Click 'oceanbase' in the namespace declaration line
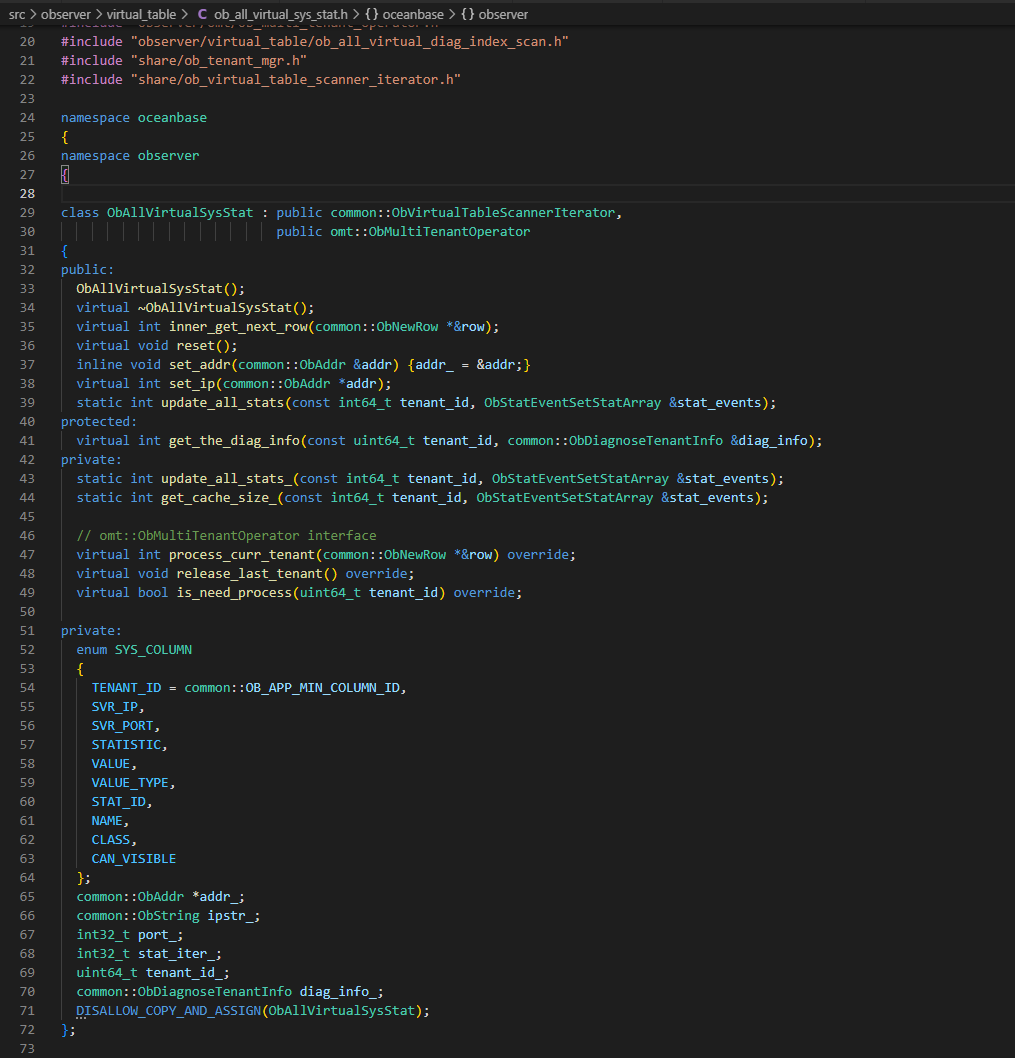Image resolution: width=1015 pixels, height=1058 pixels. point(172,117)
